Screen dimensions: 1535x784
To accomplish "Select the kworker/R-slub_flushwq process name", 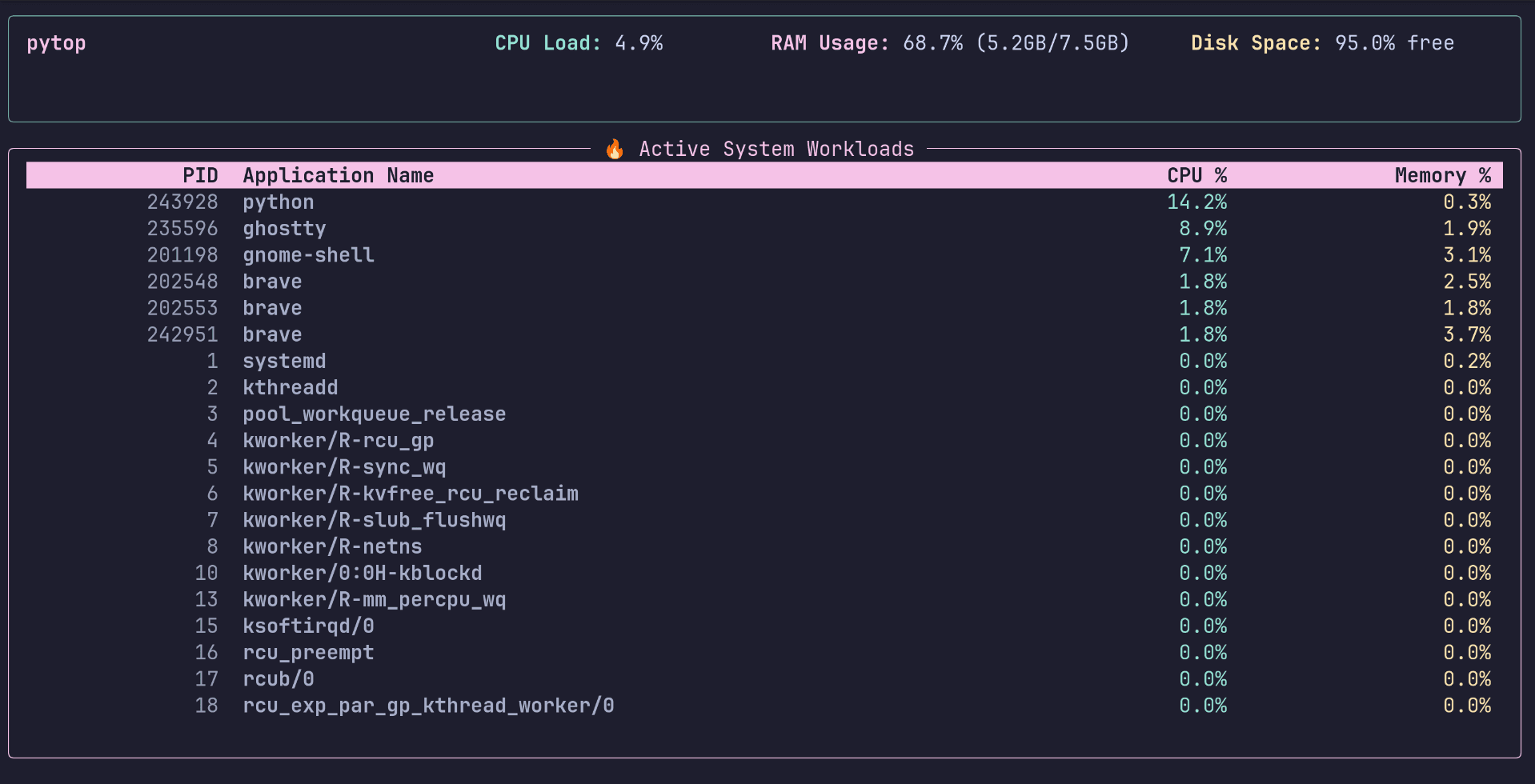I will tap(375, 520).
